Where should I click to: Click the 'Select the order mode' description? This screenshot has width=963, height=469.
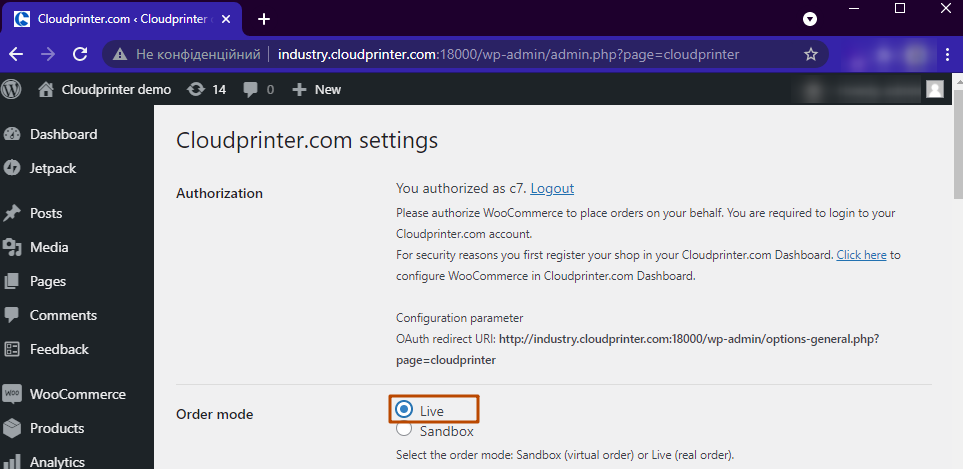[565, 455]
